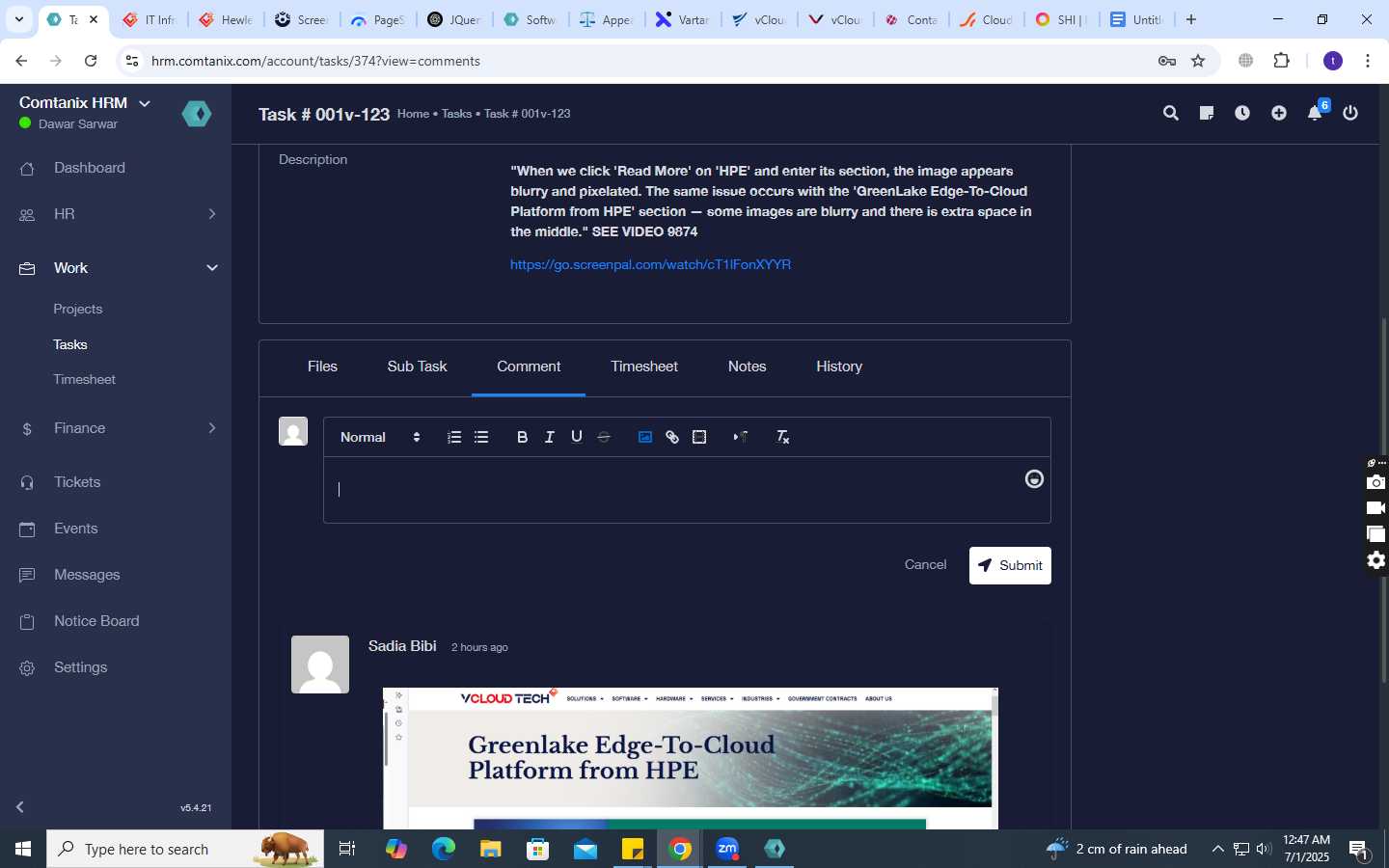Open Tasks under Work
This screenshot has height=868, width=1389.
coord(70,344)
